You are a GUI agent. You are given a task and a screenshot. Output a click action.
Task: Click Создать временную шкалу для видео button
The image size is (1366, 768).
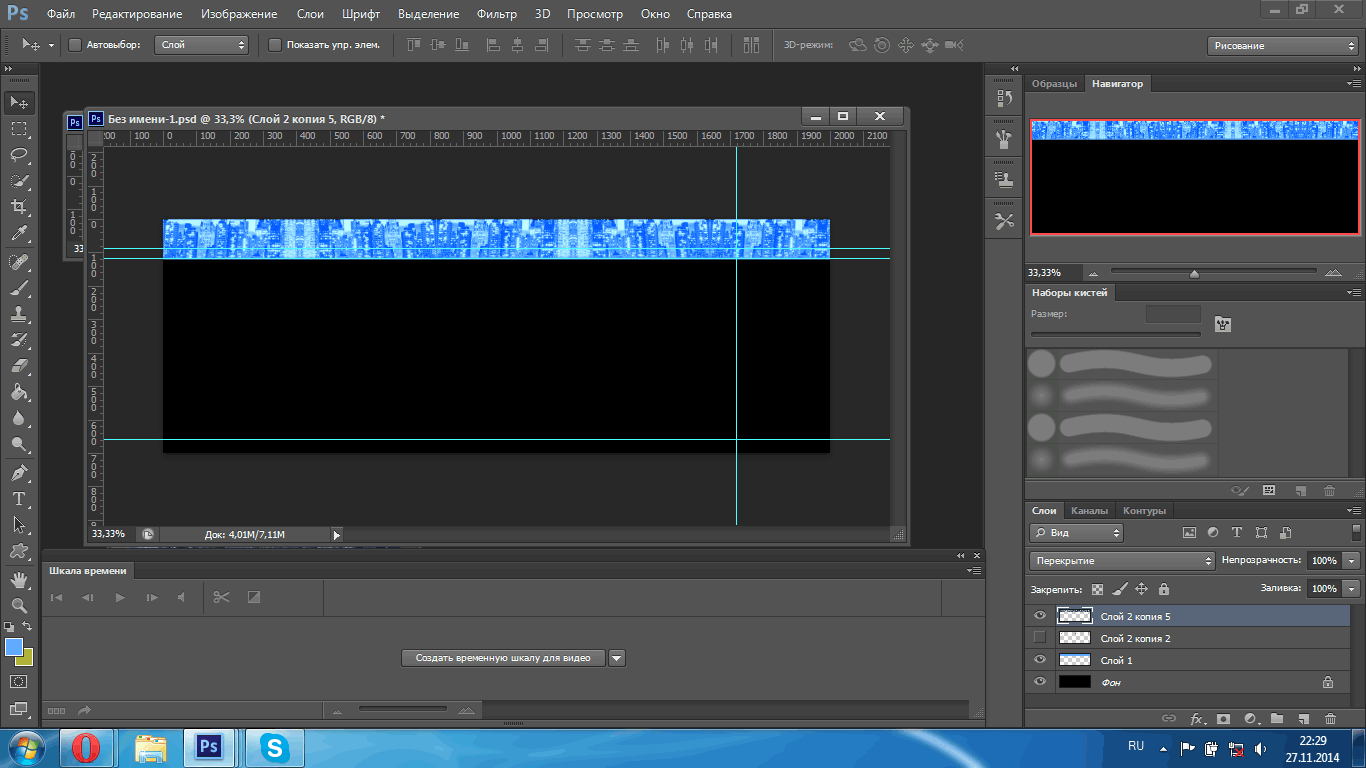click(x=504, y=658)
